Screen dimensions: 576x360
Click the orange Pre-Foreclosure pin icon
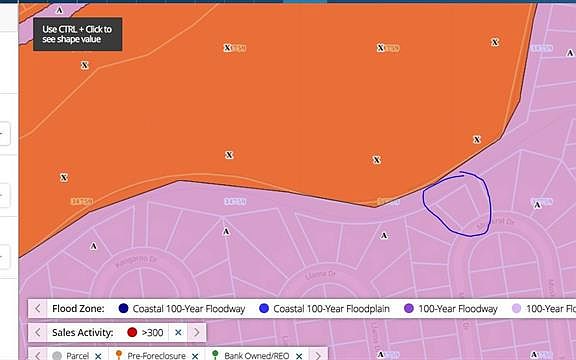(119, 355)
